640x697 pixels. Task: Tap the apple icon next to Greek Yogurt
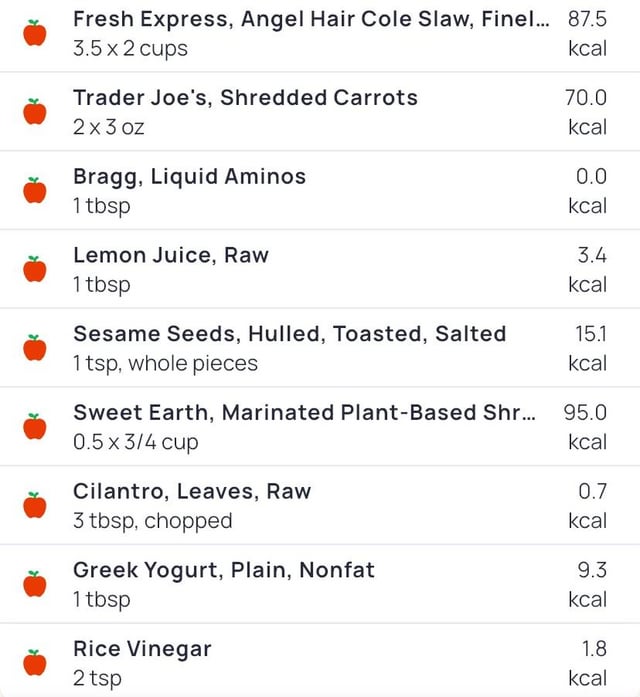click(35, 584)
